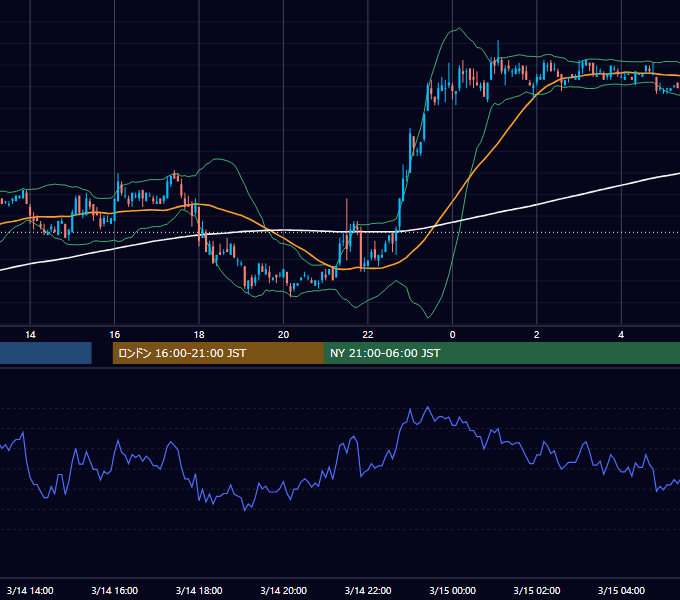
Task: Click the 2 hour label on price chart axis
Action: pyautogui.click(x=536, y=335)
